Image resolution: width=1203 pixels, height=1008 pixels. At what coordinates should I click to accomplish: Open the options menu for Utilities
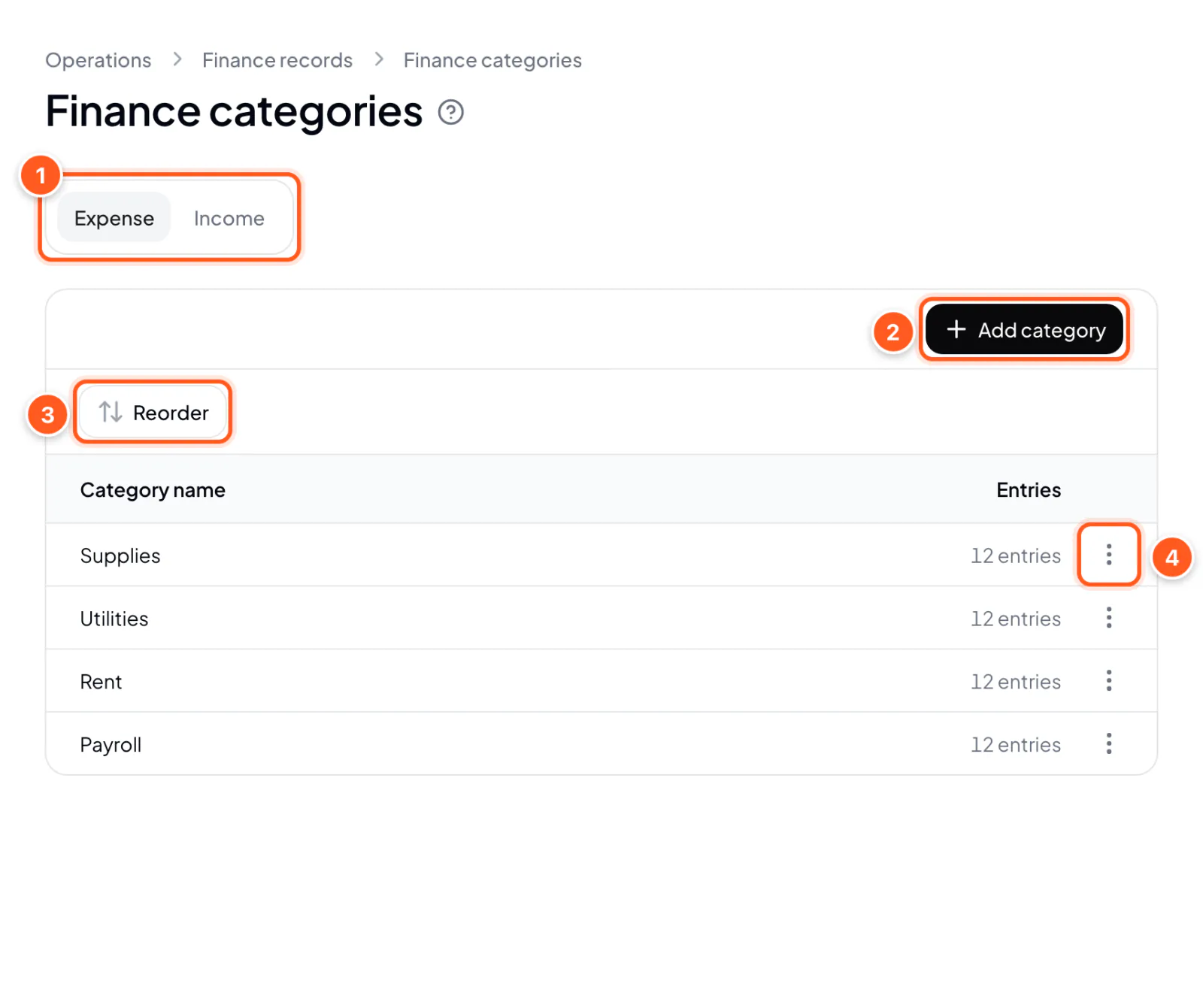[x=1109, y=618]
